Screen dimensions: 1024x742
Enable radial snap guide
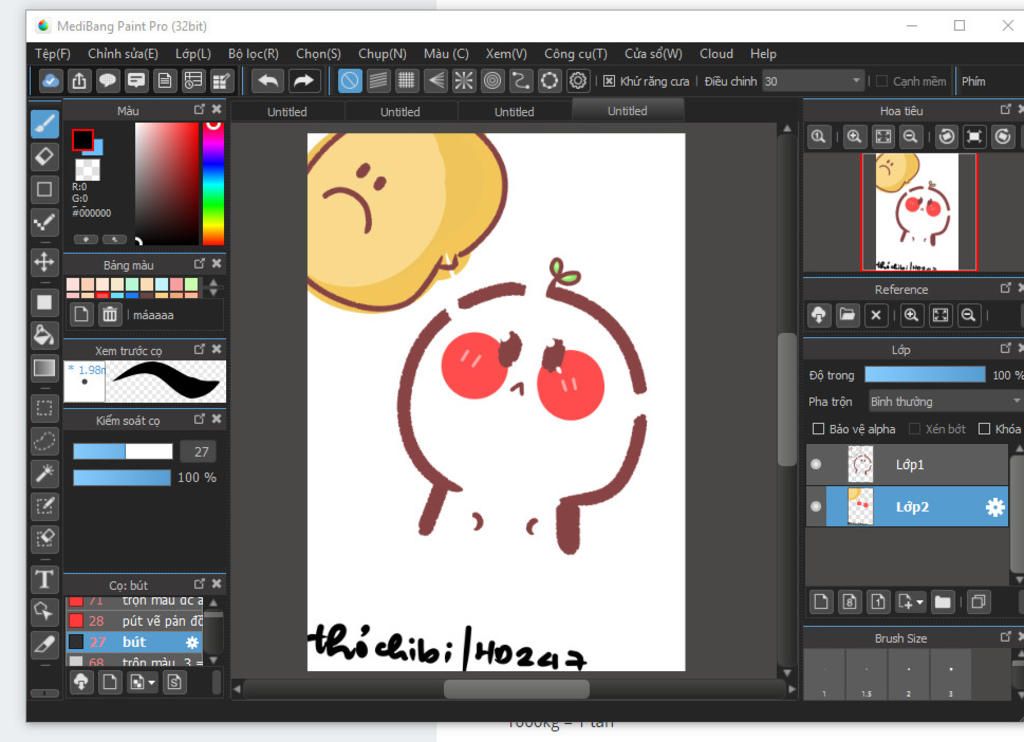464,81
